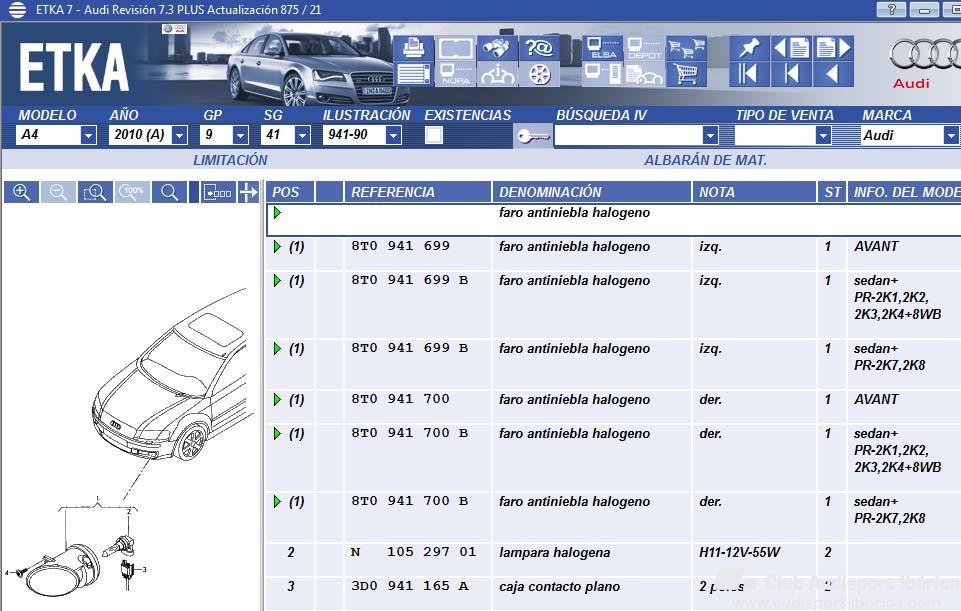Jump to first with double-bar arrow
The image size is (961, 611).
750,74
